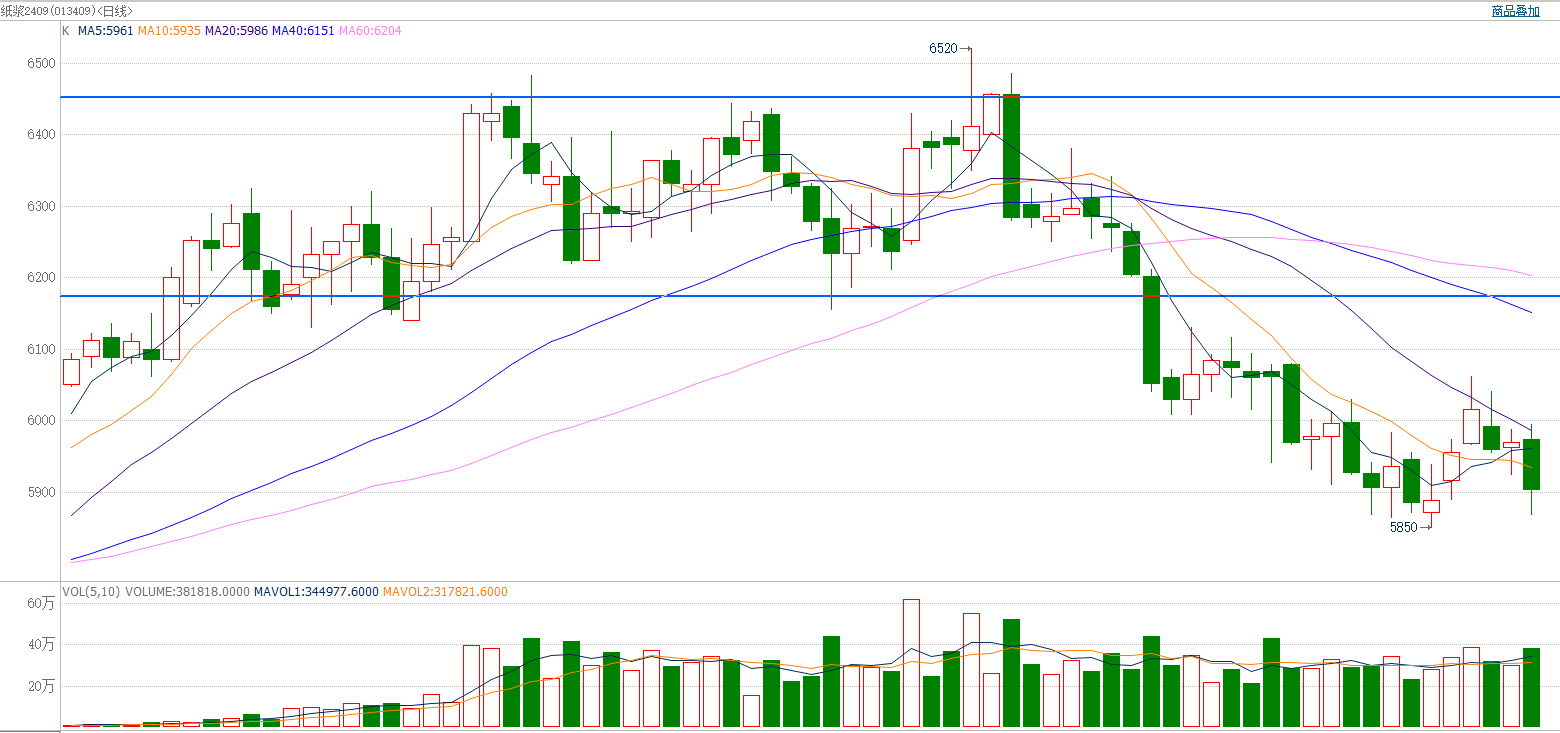This screenshot has width=1560, height=733.
Task: Select the MA20:5986 indicator label
Action: (x=236, y=31)
